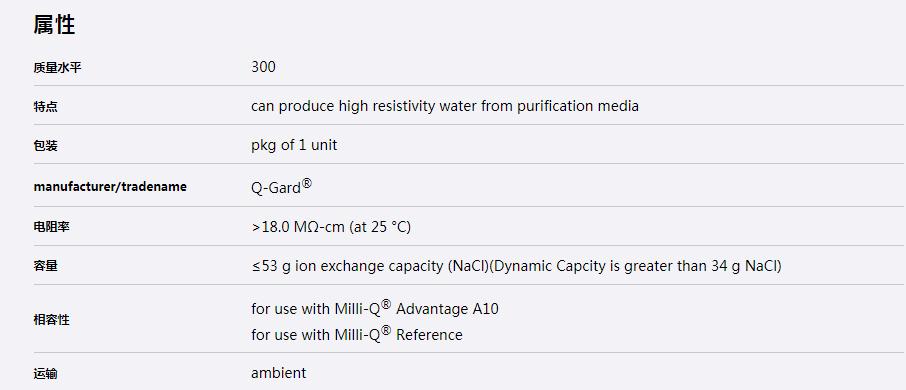The height and width of the screenshot is (390, 906).
Task: Select the 包装 row label
Action: [x=46, y=146]
